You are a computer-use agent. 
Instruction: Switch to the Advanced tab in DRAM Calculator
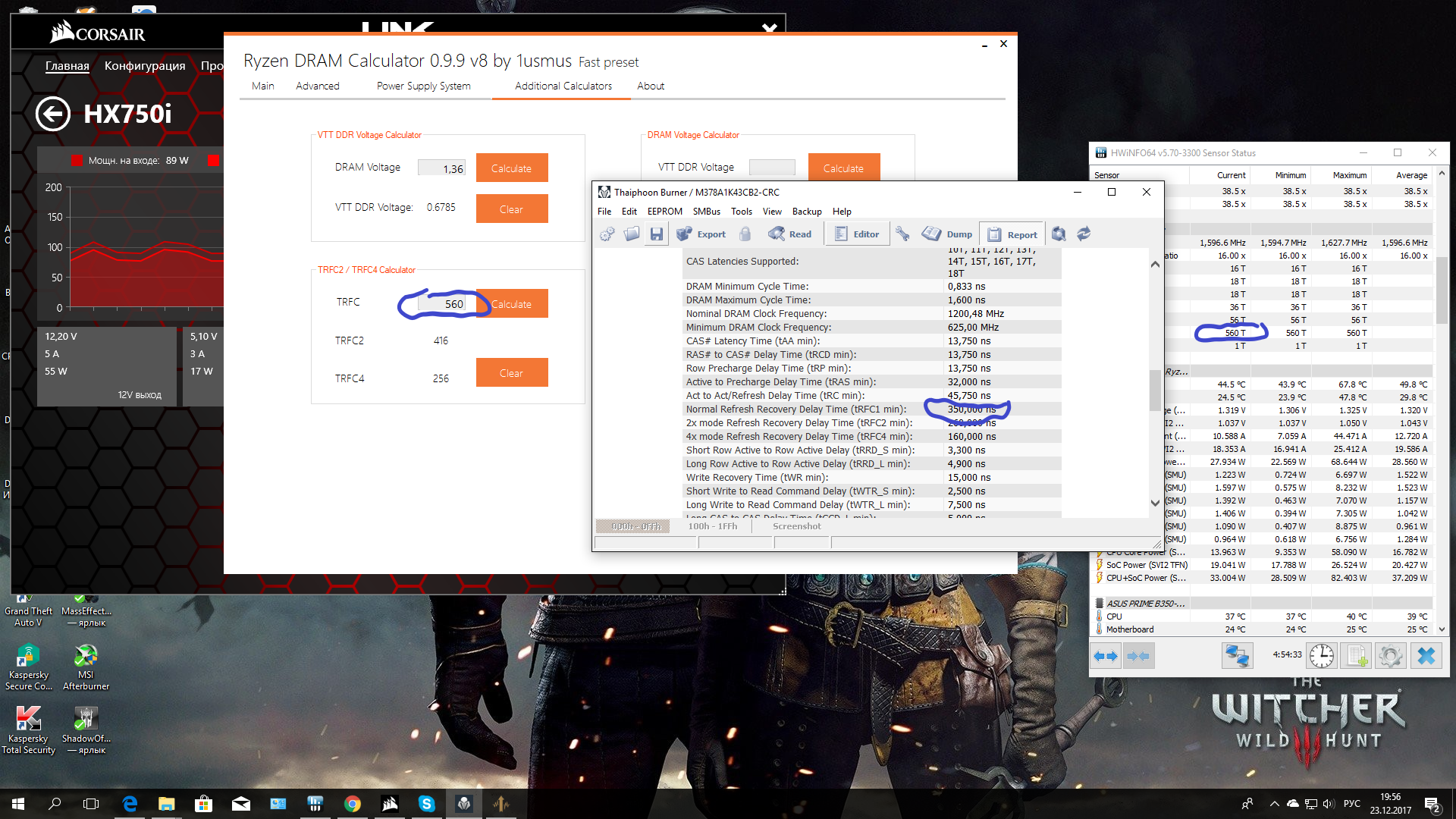tap(317, 86)
